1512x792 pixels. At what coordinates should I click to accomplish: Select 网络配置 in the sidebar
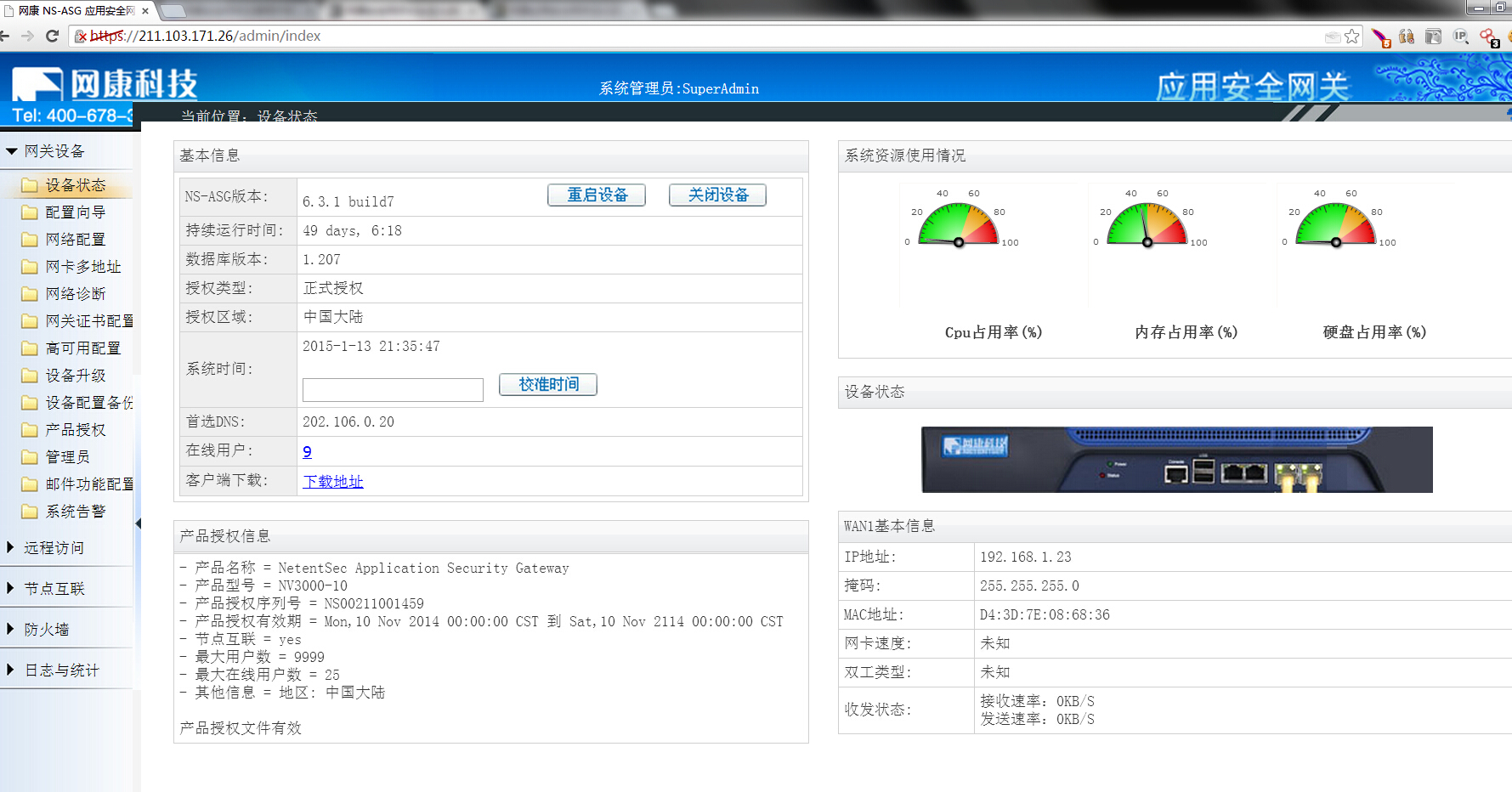click(x=75, y=240)
